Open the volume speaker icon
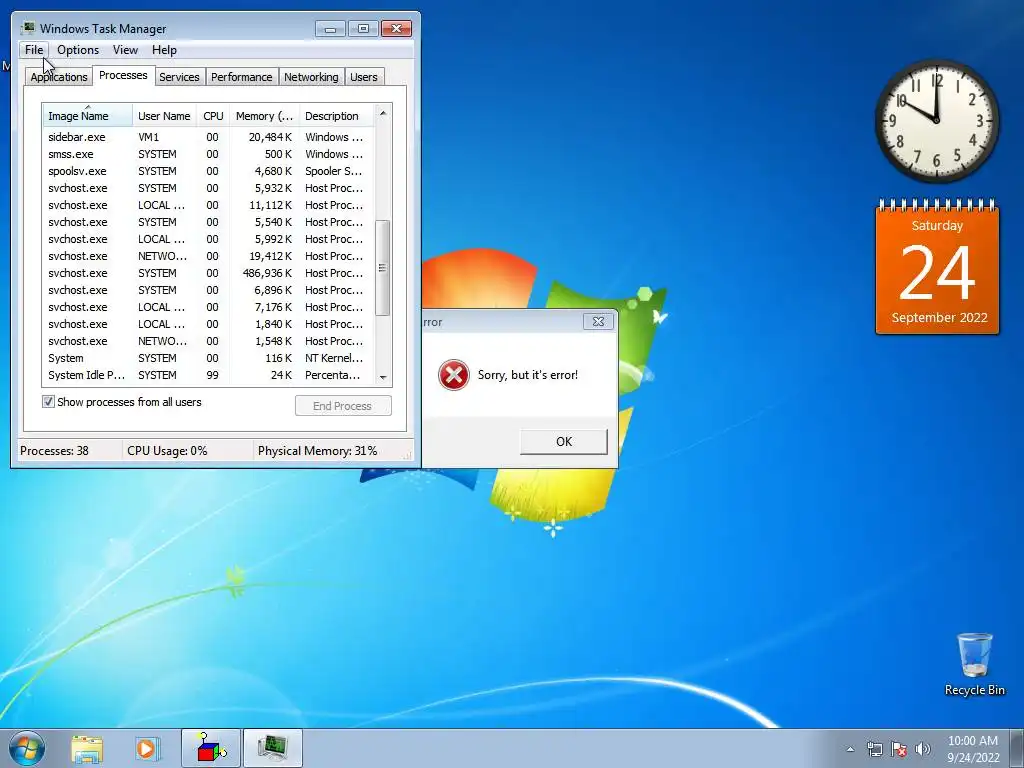The image size is (1024, 768). click(x=923, y=749)
